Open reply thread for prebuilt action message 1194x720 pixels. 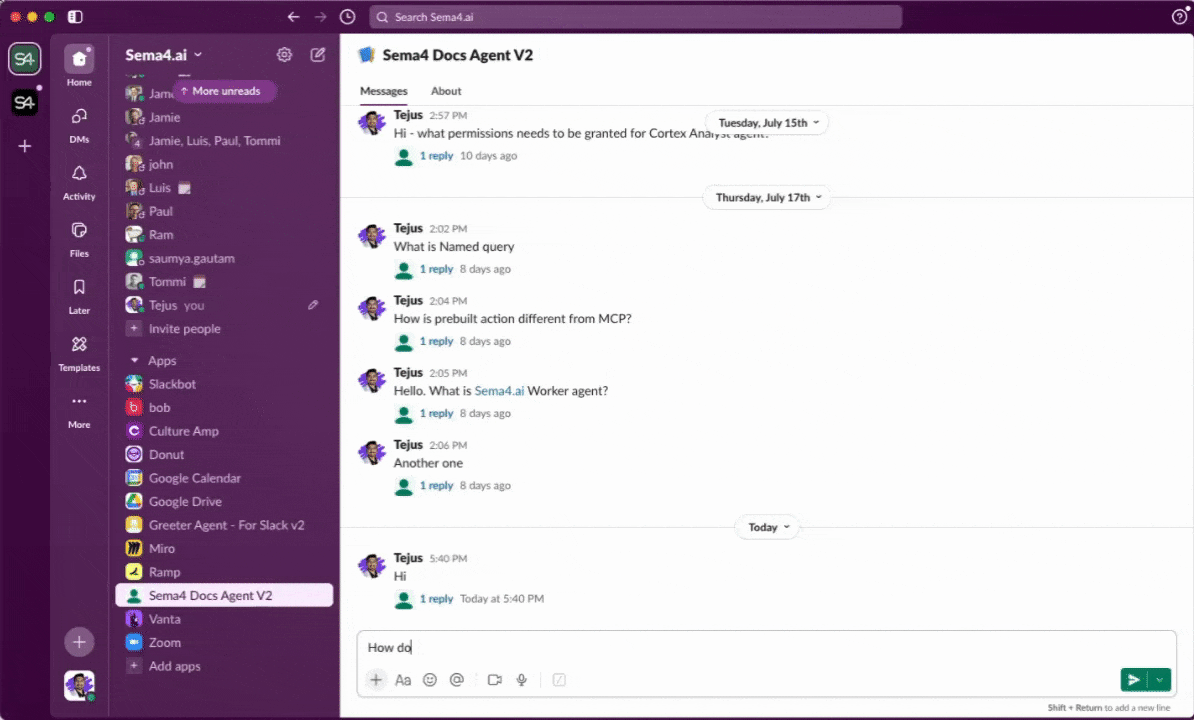436,341
